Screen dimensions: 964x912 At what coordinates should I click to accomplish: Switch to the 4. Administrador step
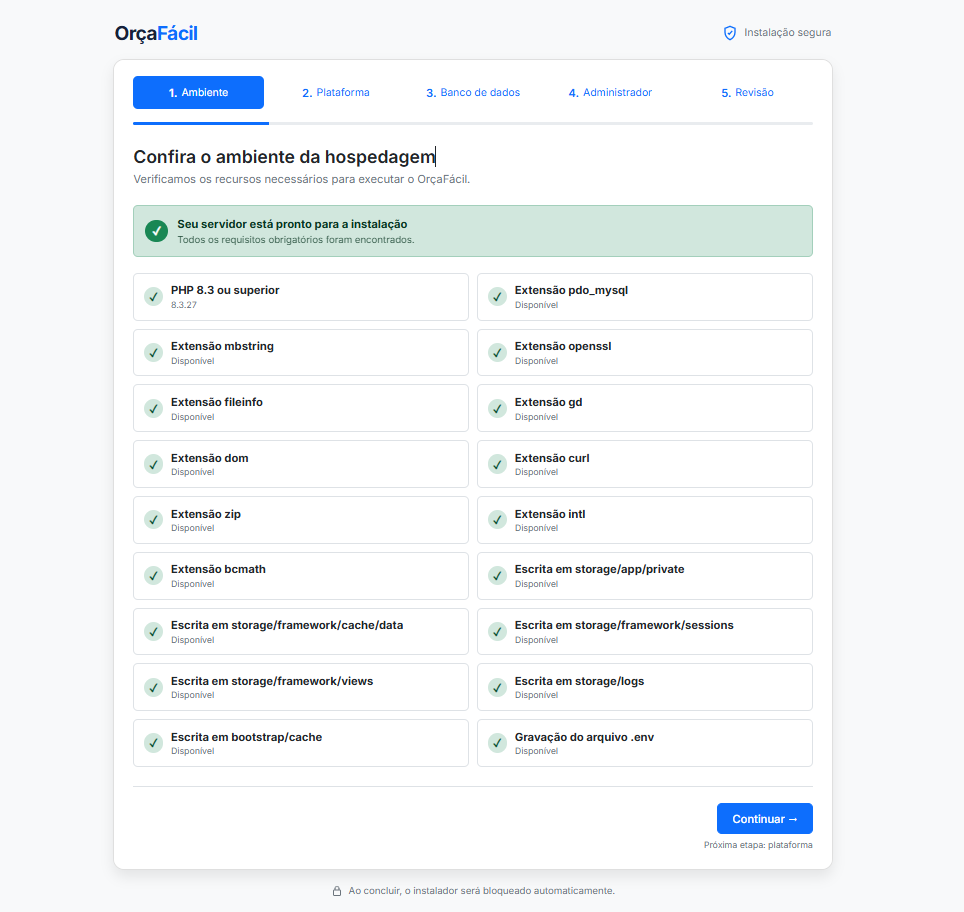[610, 92]
